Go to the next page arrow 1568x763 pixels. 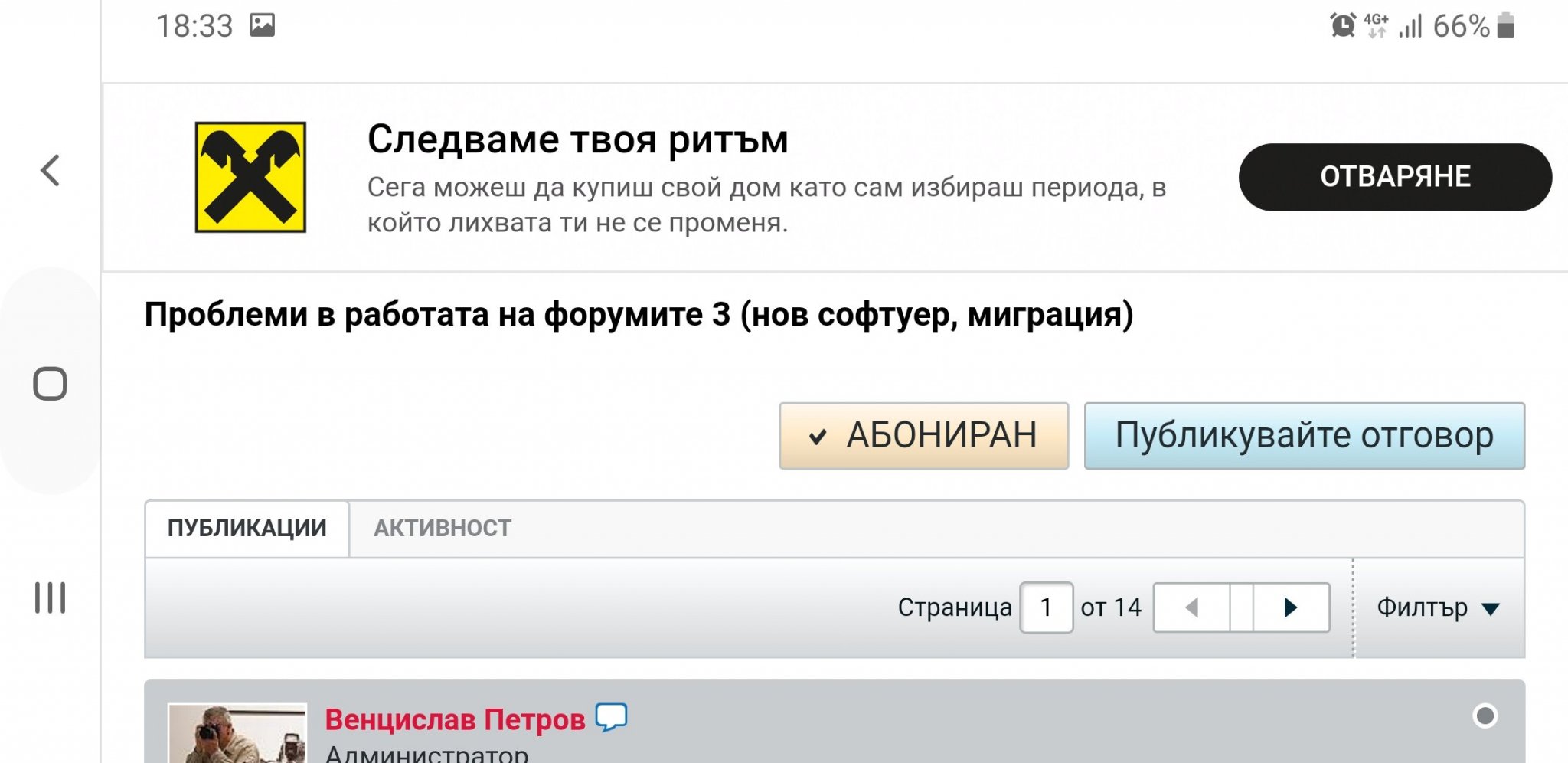click(1291, 608)
